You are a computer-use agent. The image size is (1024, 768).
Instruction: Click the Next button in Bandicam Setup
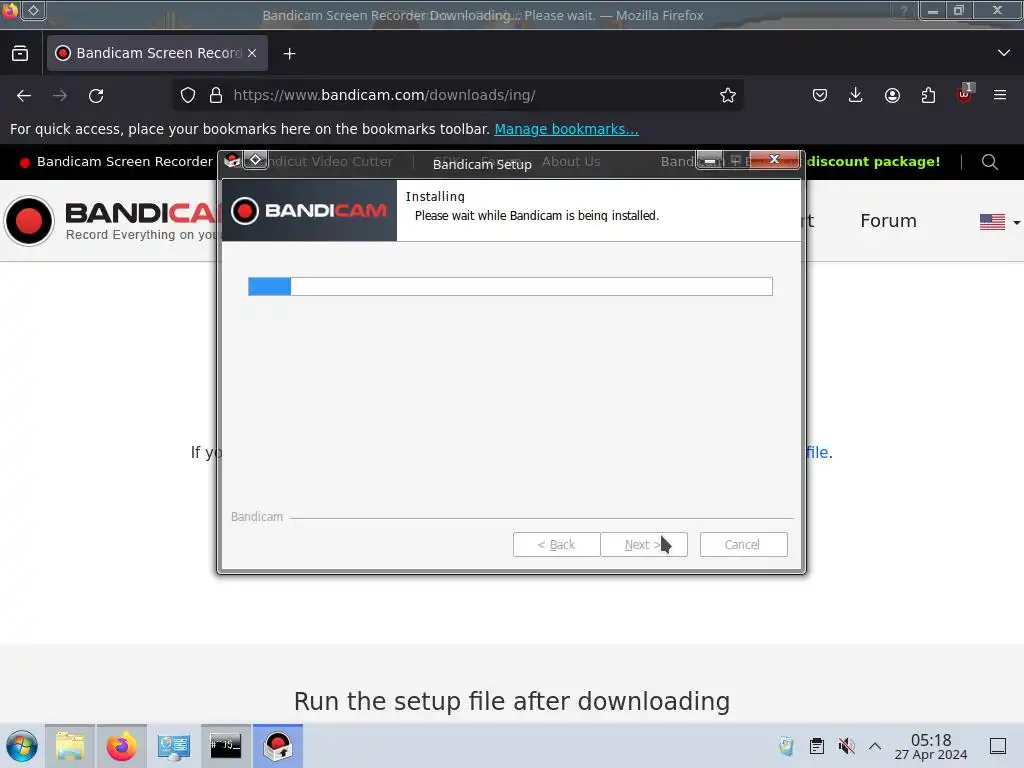643,545
